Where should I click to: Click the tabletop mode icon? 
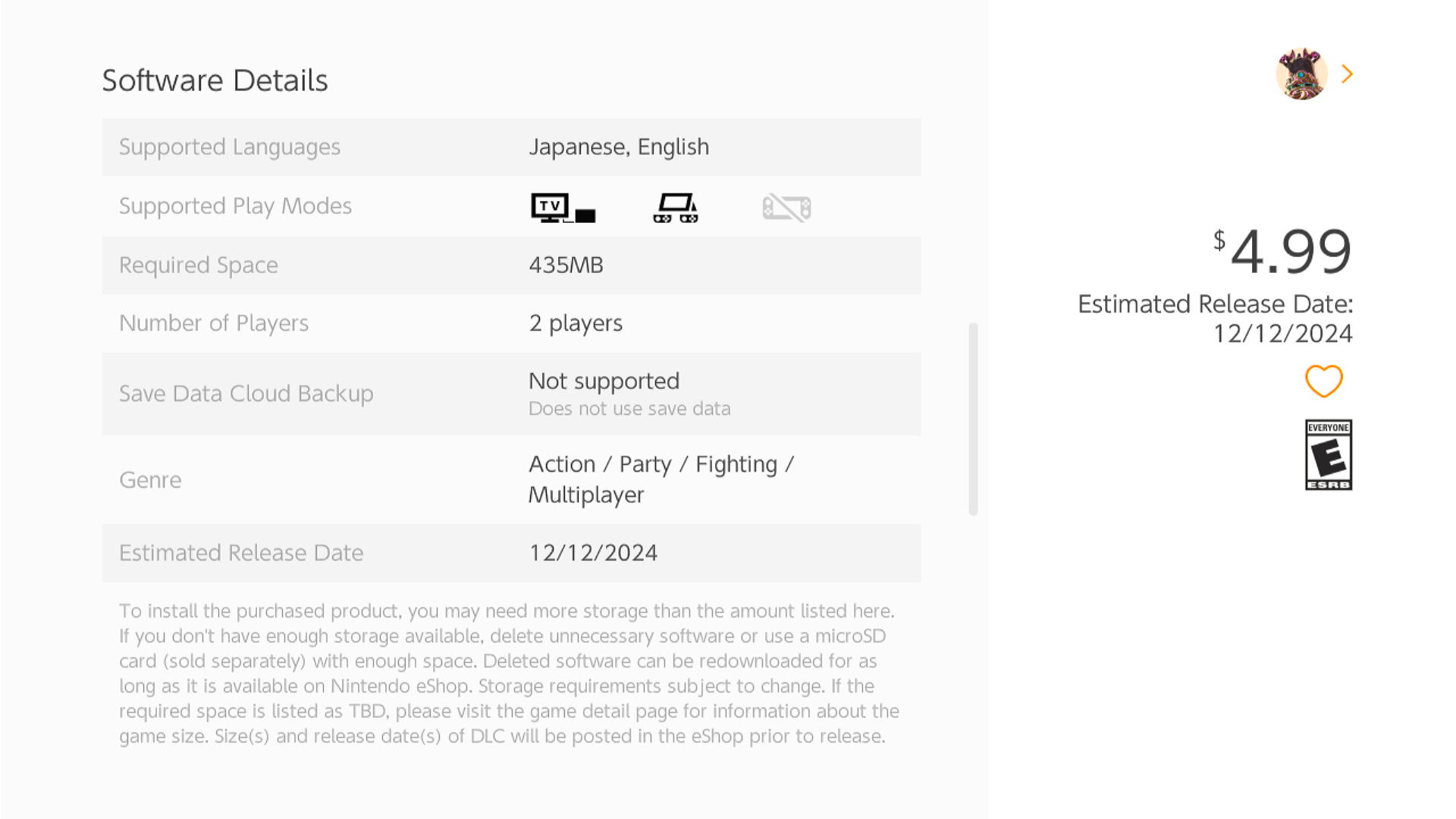[x=676, y=208]
